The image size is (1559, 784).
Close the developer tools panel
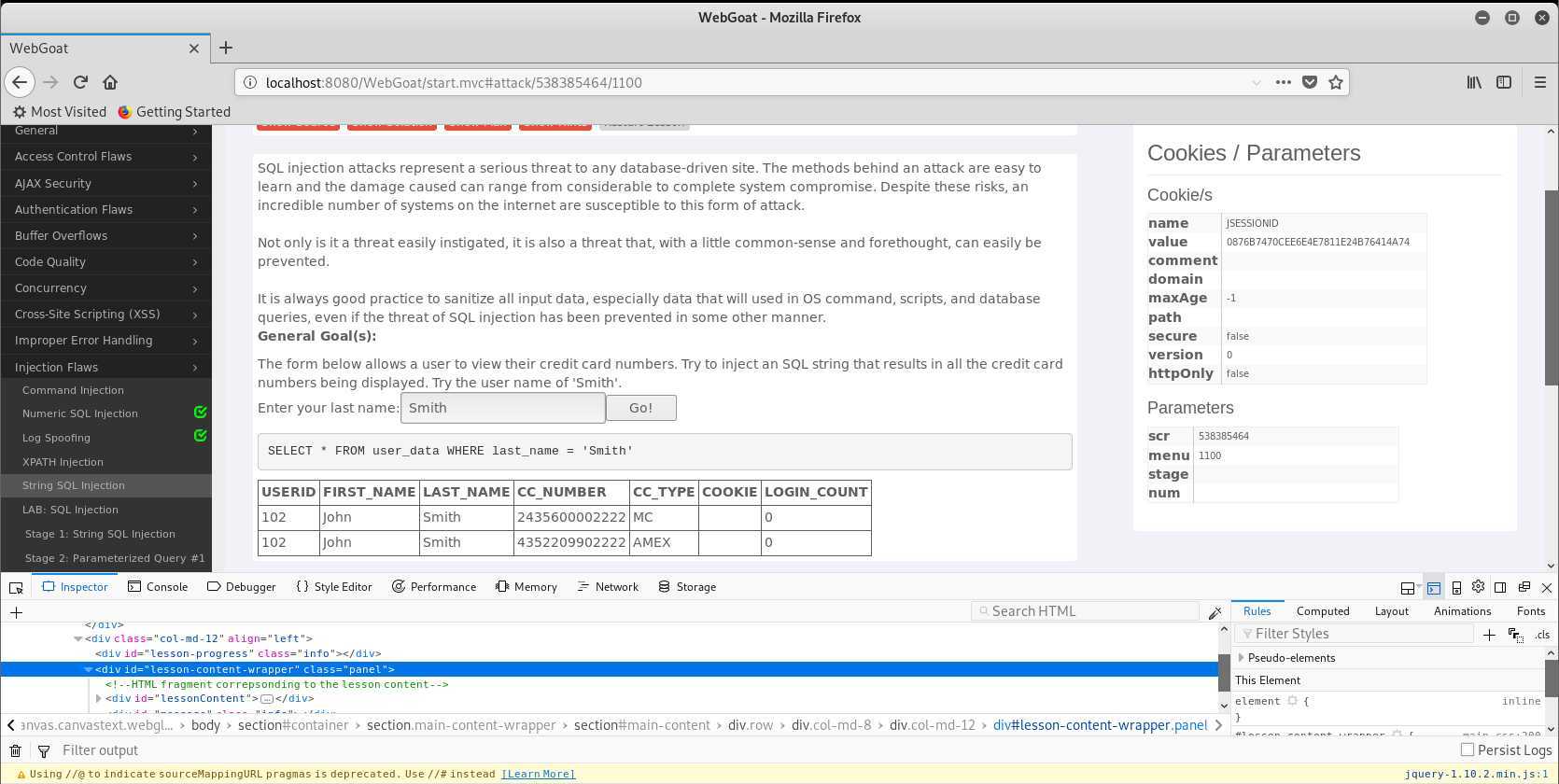(1547, 587)
